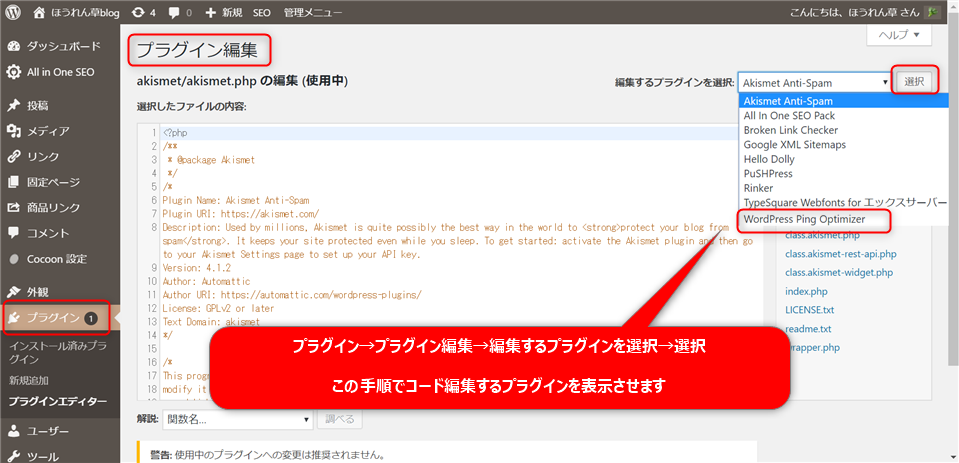Choose Rinker option in the list
Viewport: 959px width, 463px height.
[x=843, y=188]
